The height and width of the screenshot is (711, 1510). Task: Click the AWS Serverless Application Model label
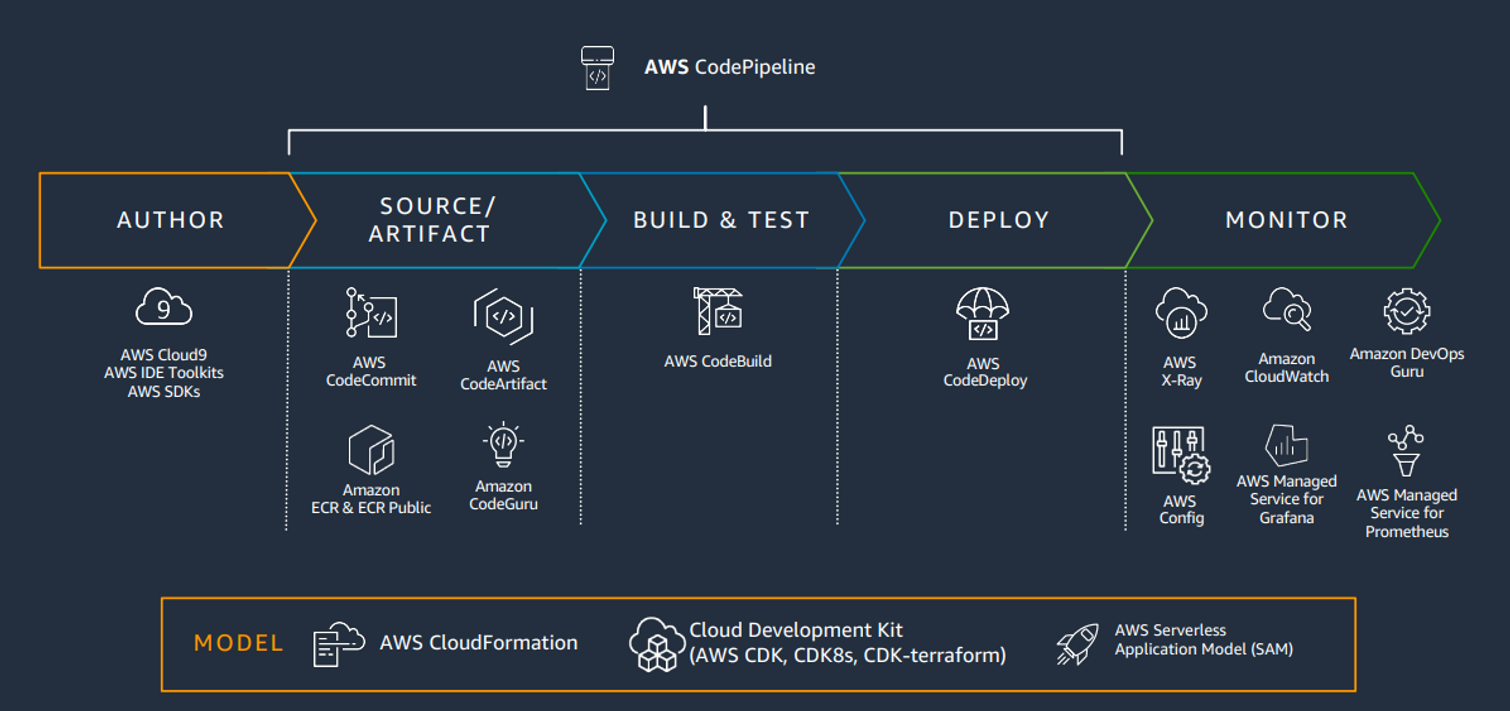(1204, 640)
